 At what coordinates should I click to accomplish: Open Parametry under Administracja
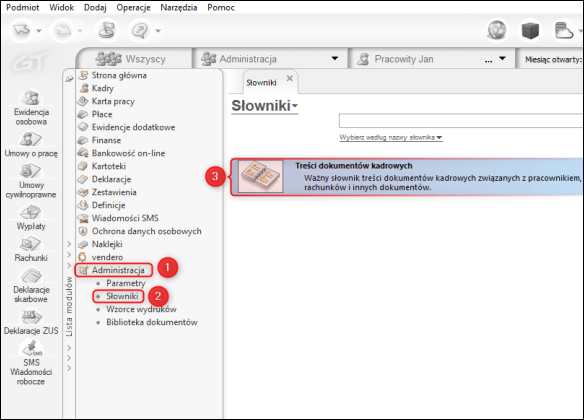tap(126, 283)
